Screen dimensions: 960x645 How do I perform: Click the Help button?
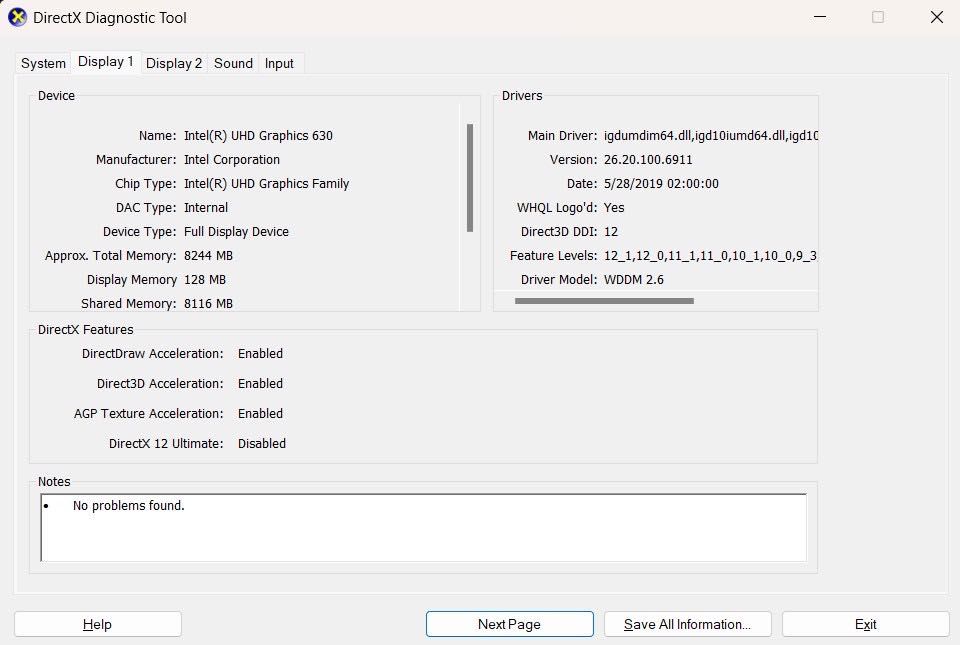tap(97, 624)
